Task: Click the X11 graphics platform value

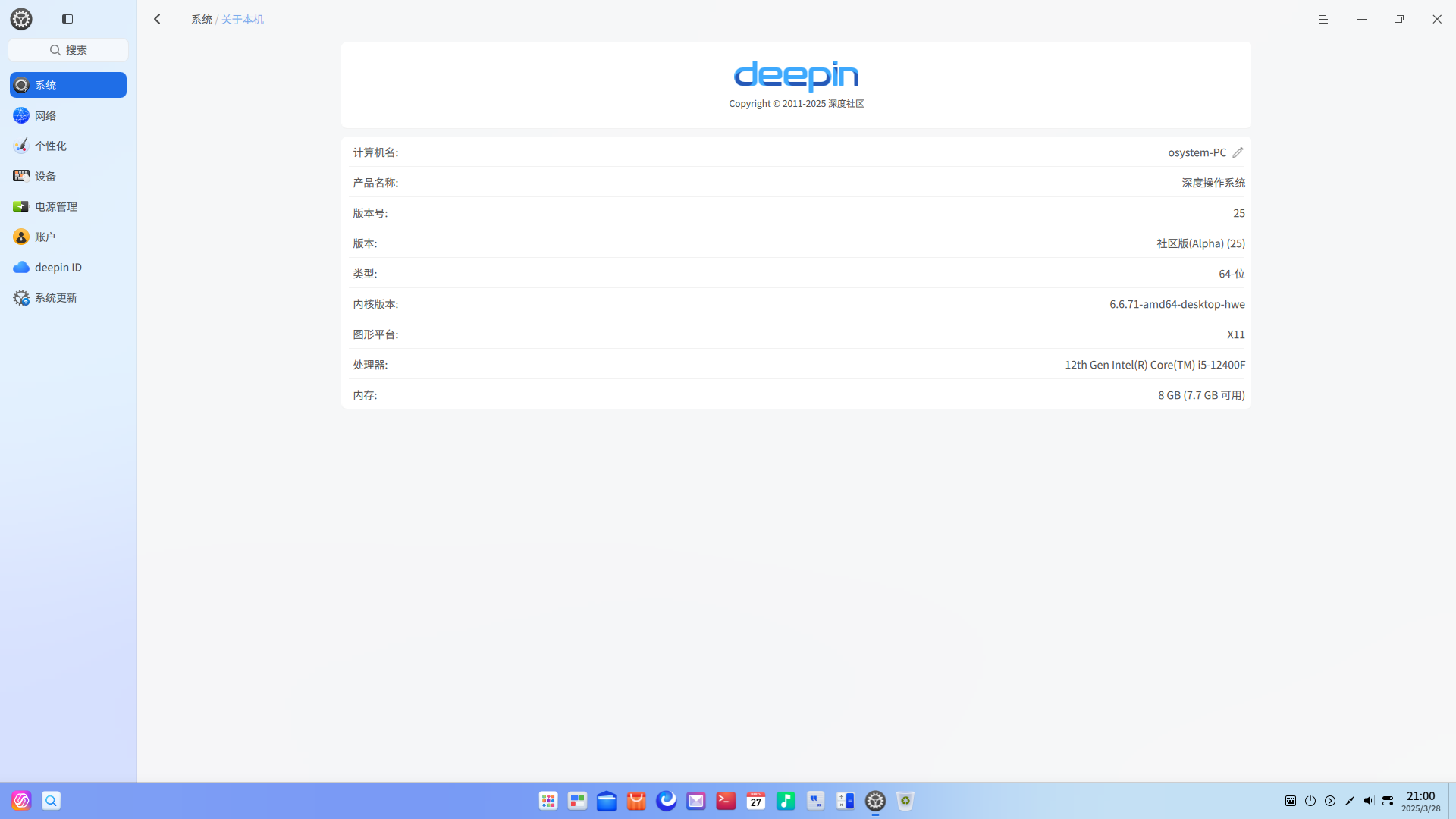Action: pyautogui.click(x=1236, y=334)
